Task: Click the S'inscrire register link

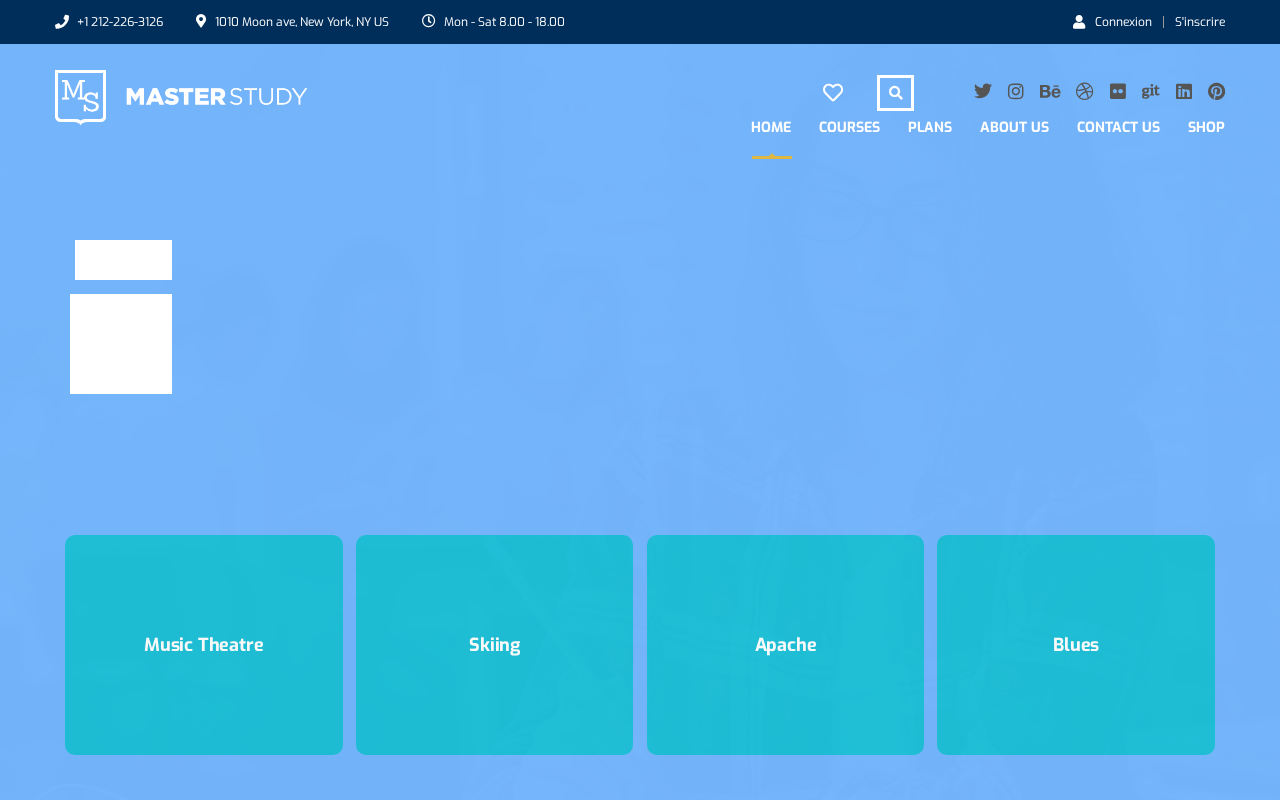Action: 1200,22
